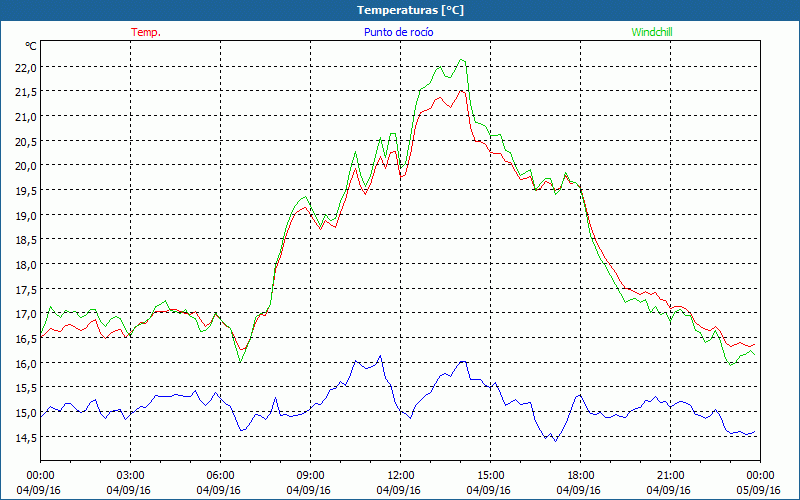800x500 pixels.
Task: Click the 21:00 time axis label
Action: 670,475
